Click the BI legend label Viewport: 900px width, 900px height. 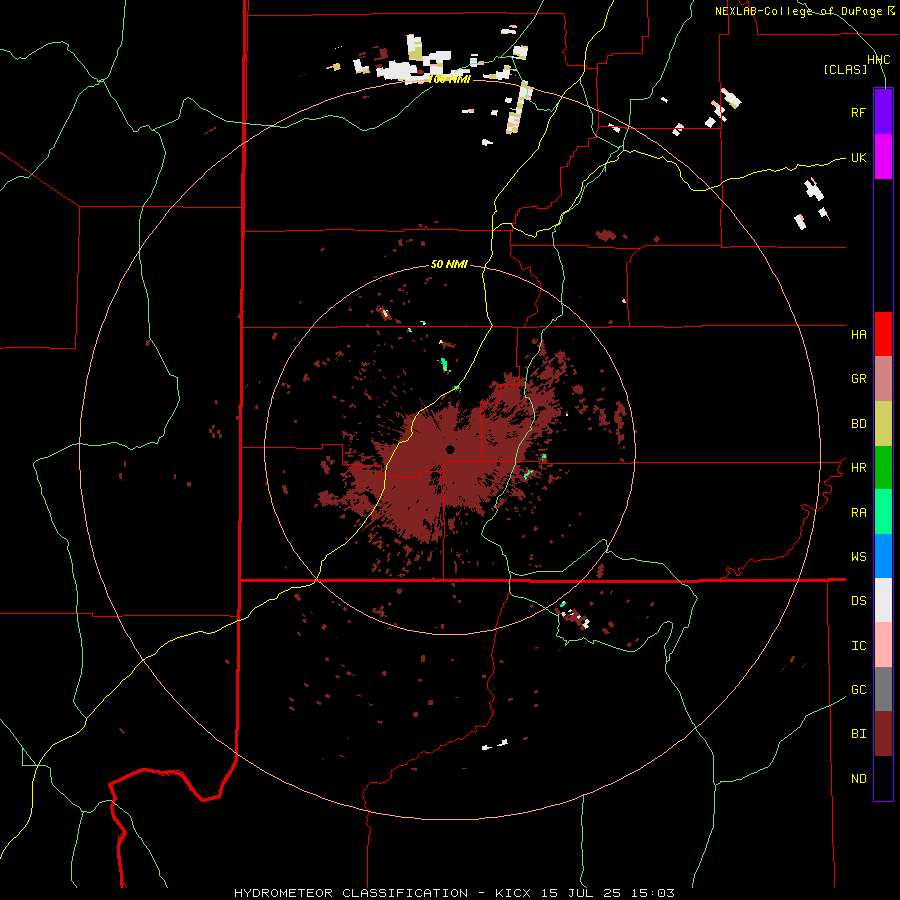tap(858, 734)
